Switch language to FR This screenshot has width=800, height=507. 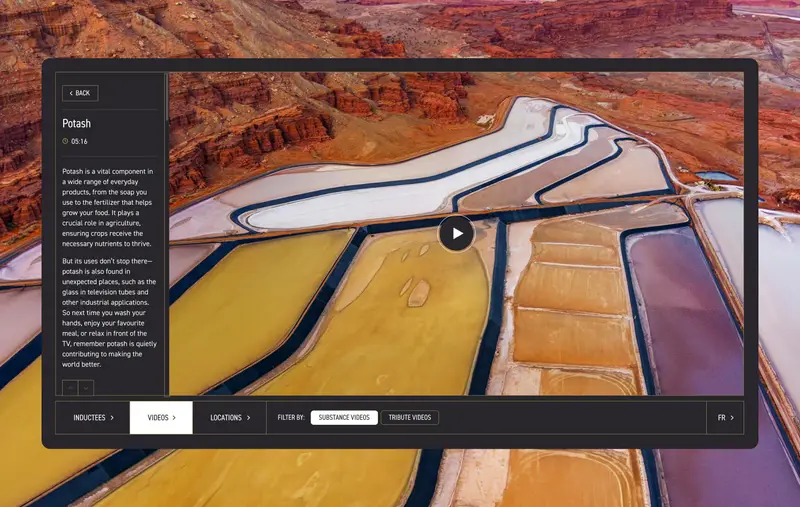point(725,418)
